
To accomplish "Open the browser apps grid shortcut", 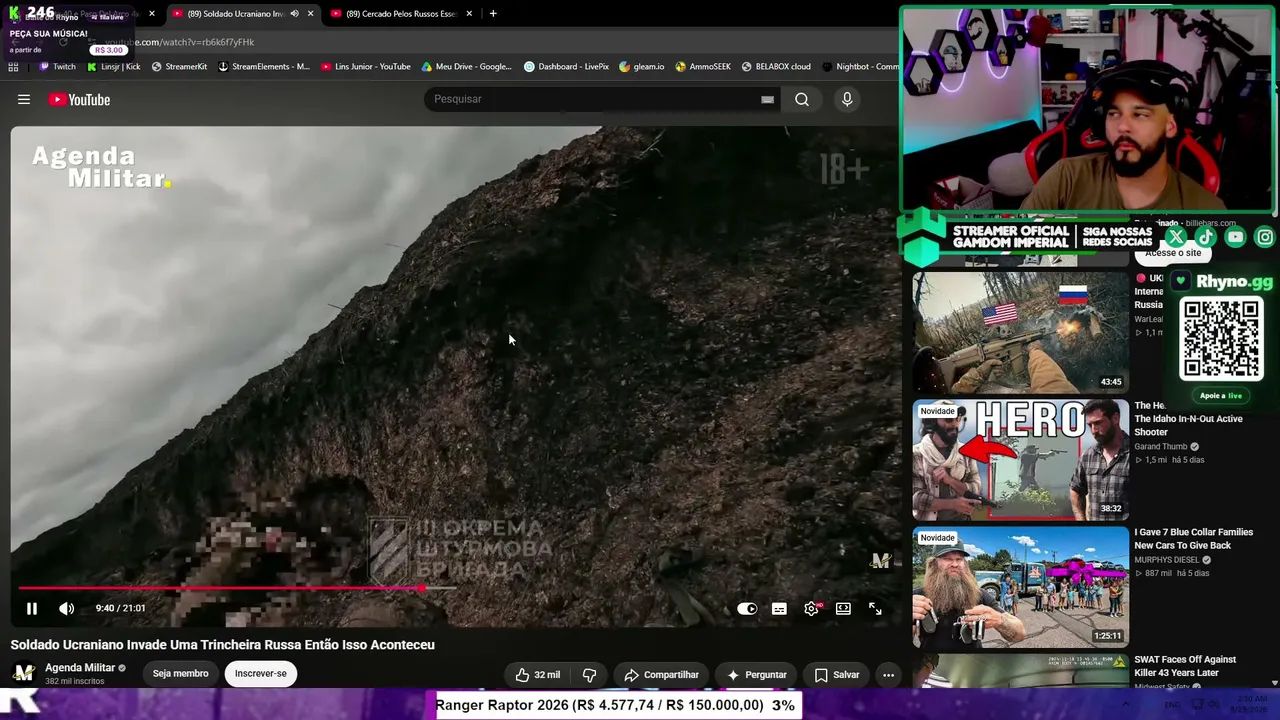I will [13, 67].
